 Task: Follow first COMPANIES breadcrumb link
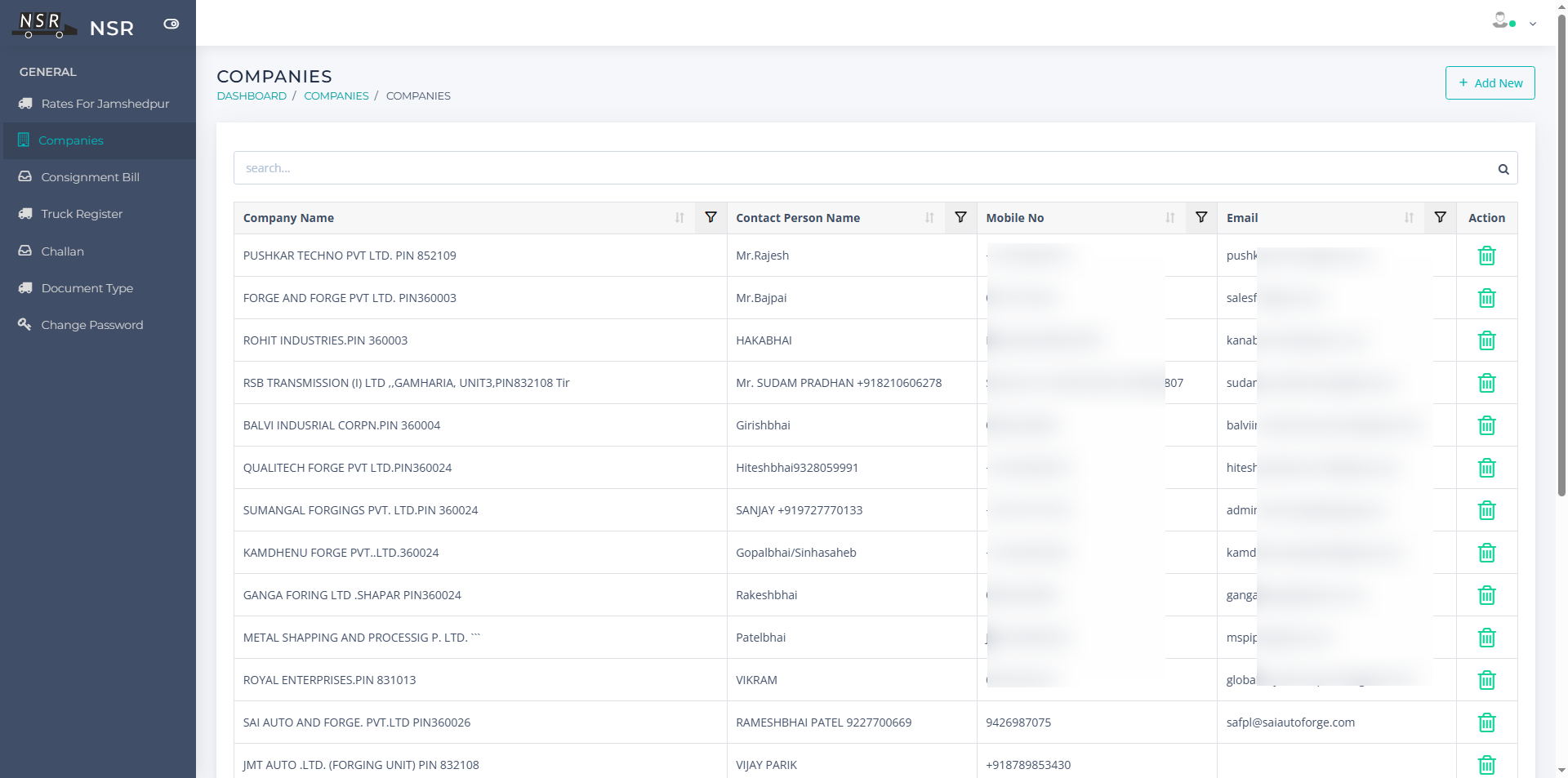(x=336, y=96)
